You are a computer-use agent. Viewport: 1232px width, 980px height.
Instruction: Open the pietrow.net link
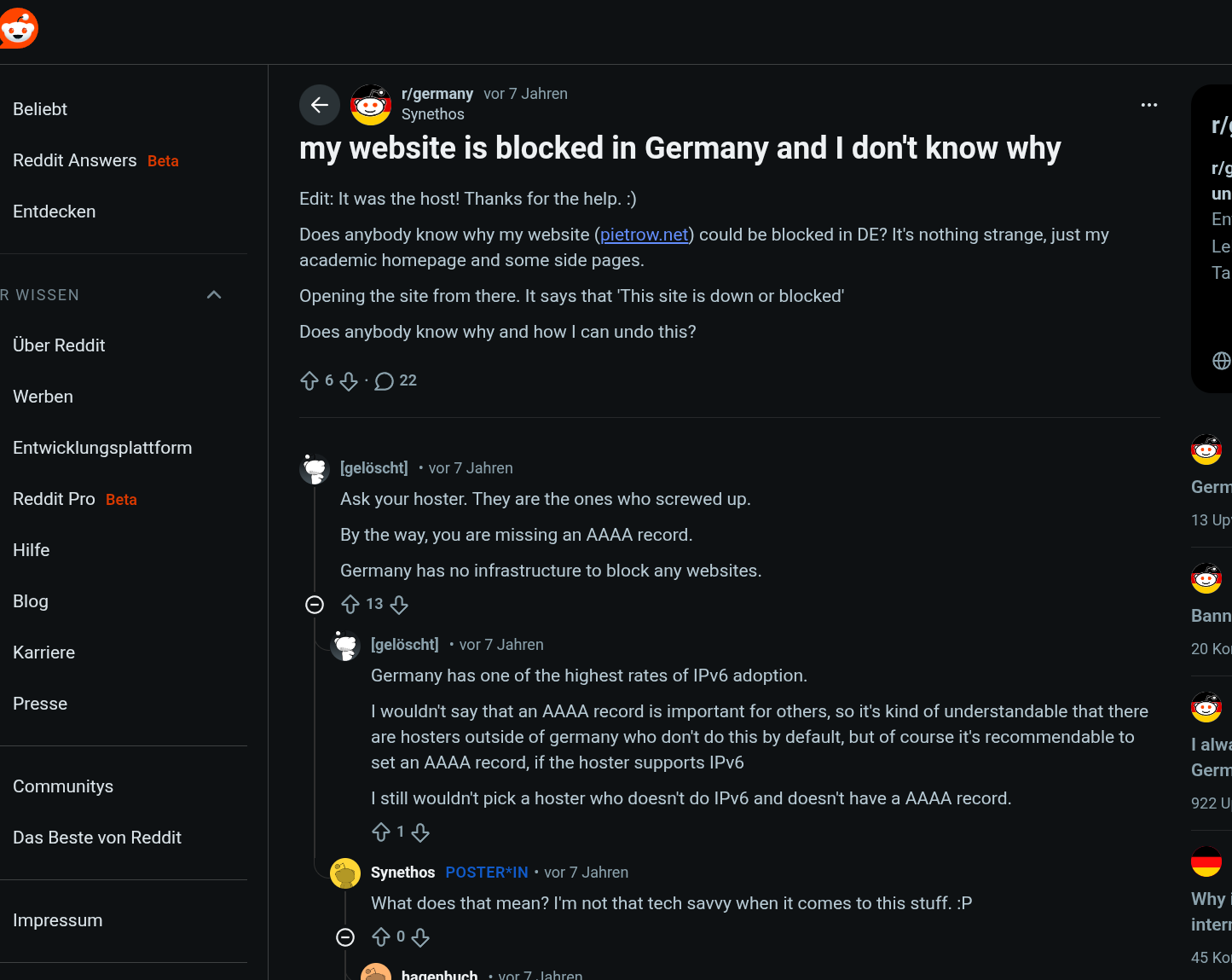pyautogui.click(x=644, y=235)
